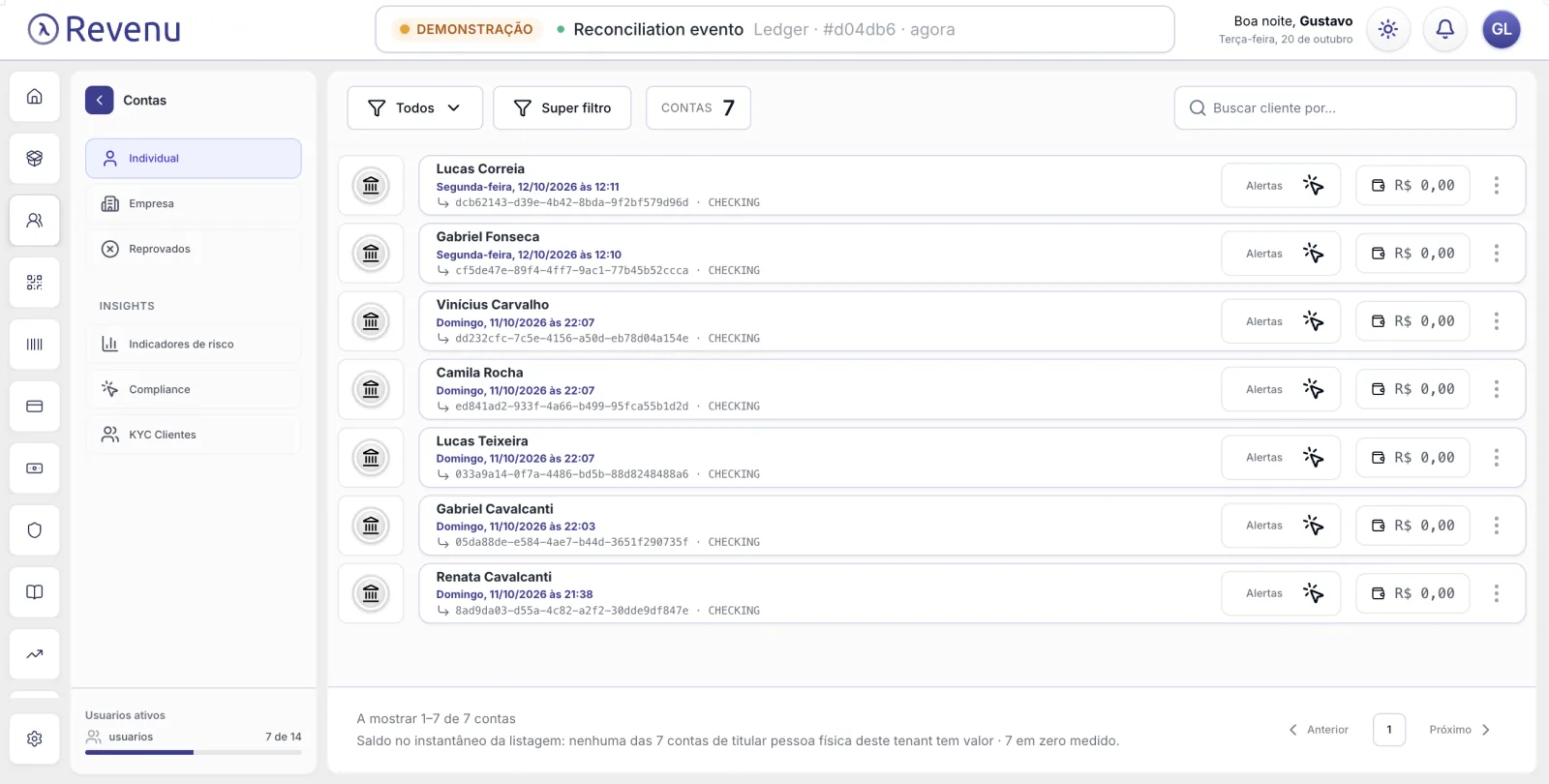
Task: Click the Revenu logo
Action: click(104, 30)
